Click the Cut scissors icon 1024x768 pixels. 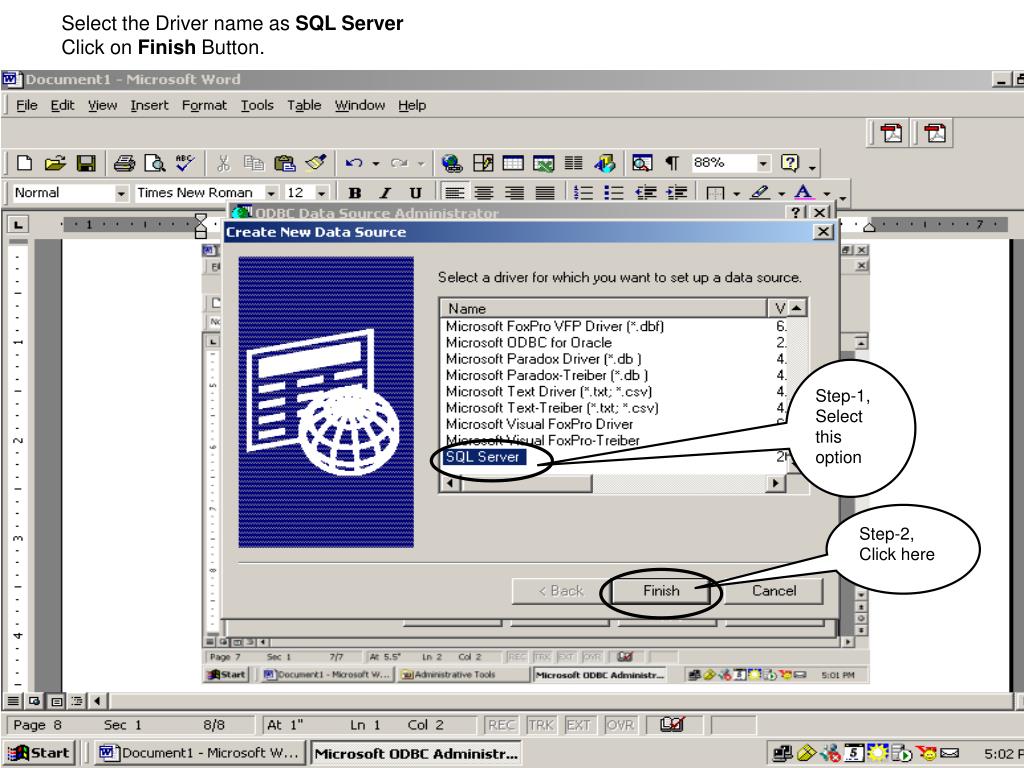pyautogui.click(x=223, y=163)
